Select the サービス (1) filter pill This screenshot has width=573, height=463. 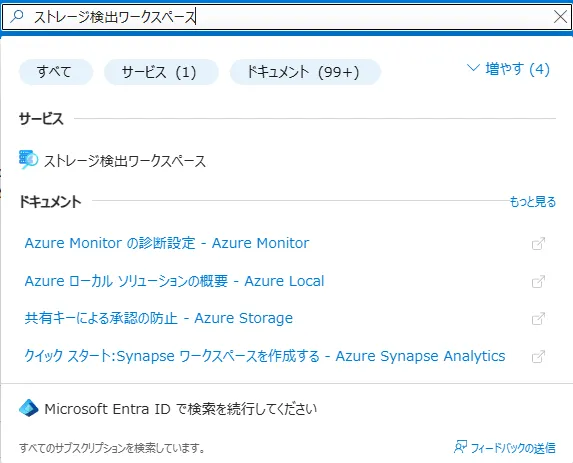161,72
